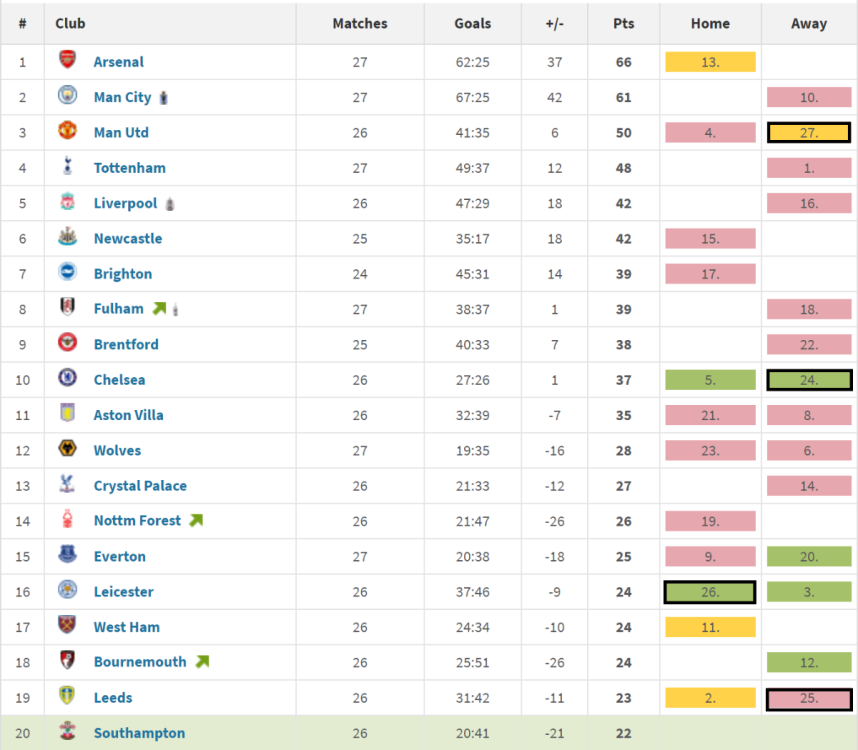This screenshot has height=750, width=858.
Task: Click the Chelsea club badge
Action: point(67,379)
